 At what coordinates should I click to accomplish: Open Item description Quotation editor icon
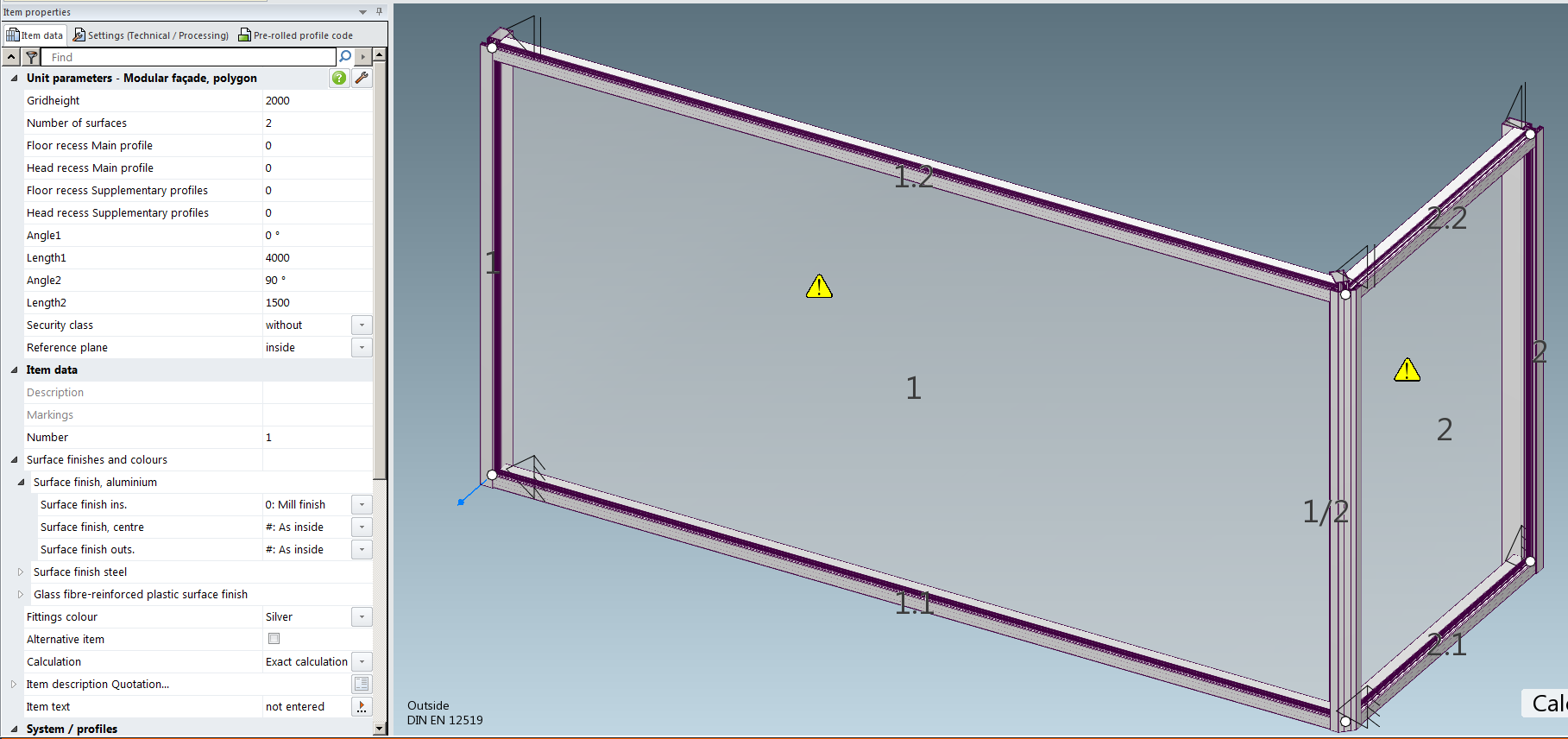point(362,684)
